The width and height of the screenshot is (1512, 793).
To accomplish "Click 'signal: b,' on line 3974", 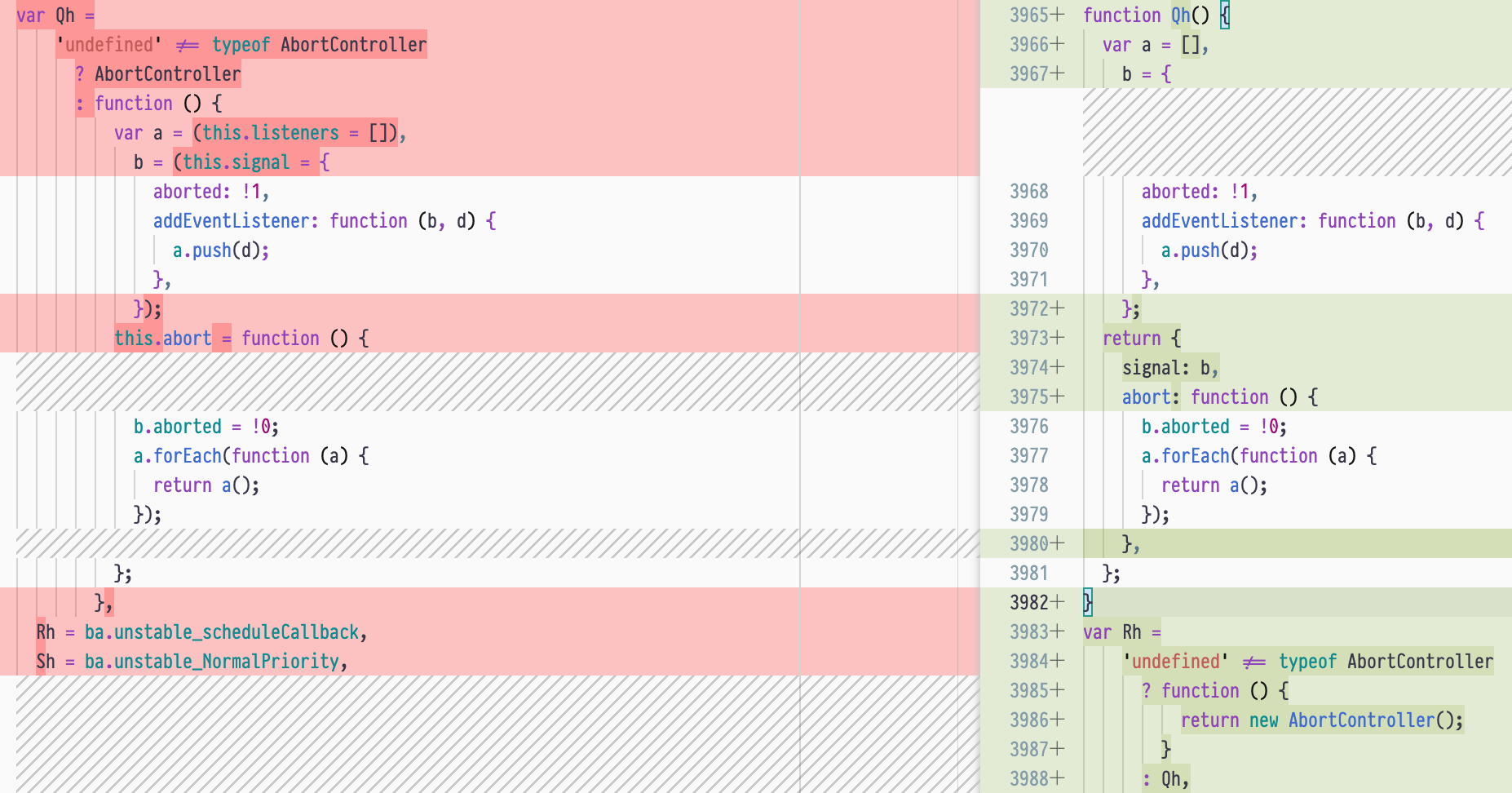I will tap(1170, 368).
